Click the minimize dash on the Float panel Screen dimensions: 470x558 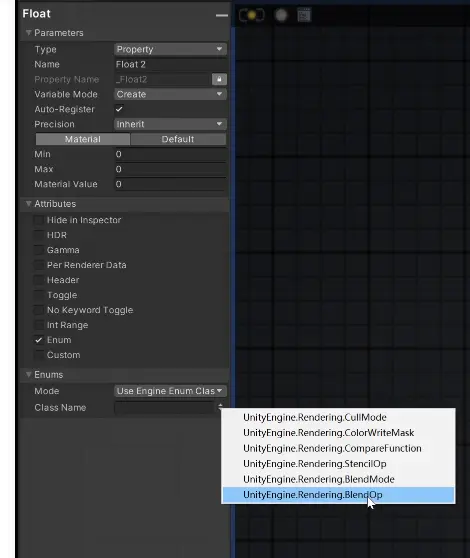[x=221, y=15]
